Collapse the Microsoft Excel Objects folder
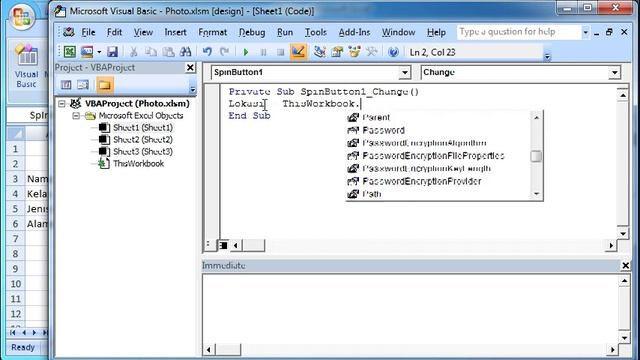 [76, 116]
